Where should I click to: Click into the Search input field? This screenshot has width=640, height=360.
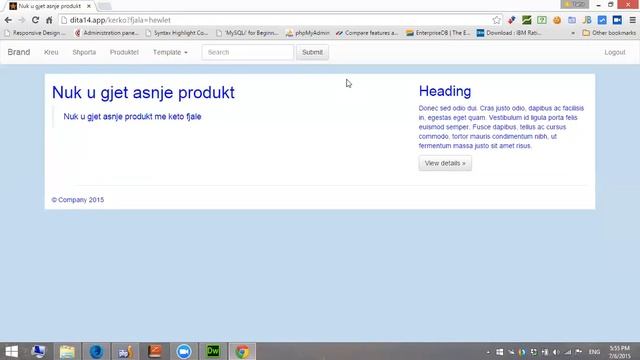click(248, 52)
